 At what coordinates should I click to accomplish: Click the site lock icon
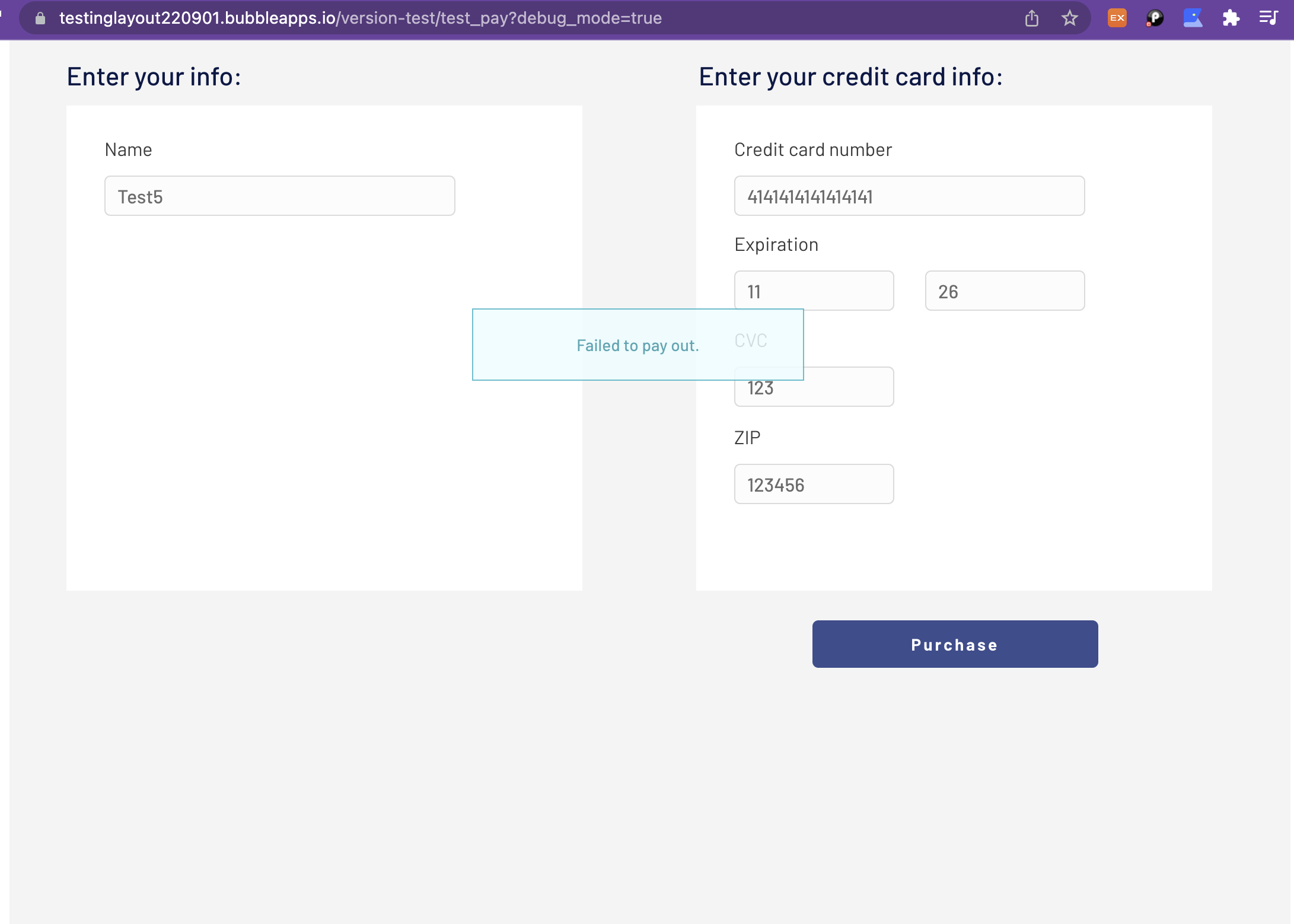tap(40, 18)
